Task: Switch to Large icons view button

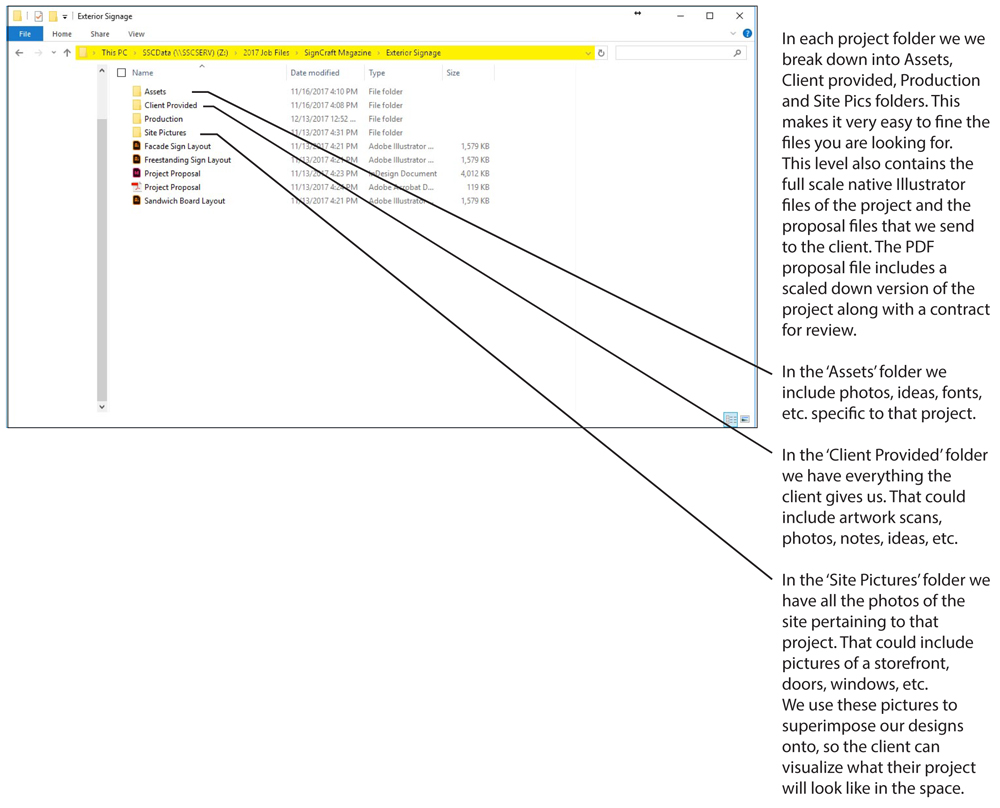Action: point(745,419)
